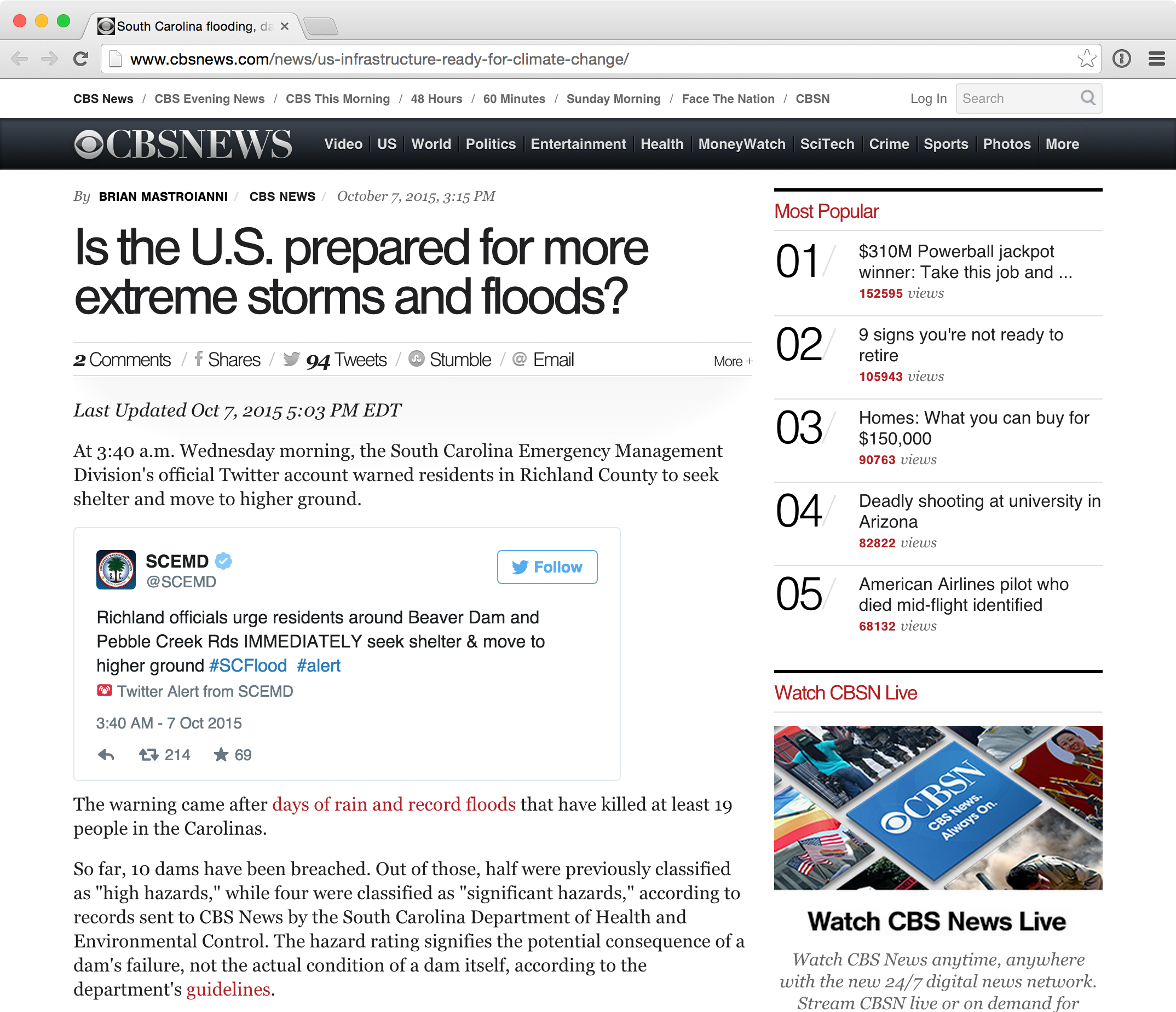Open the MoneyWatch section

[741, 144]
